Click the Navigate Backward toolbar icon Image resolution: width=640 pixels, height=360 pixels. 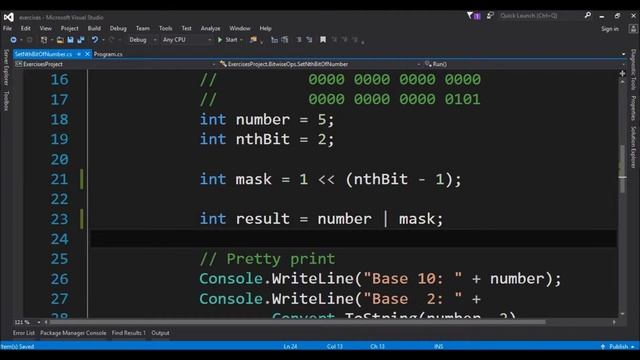pos(13,40)
